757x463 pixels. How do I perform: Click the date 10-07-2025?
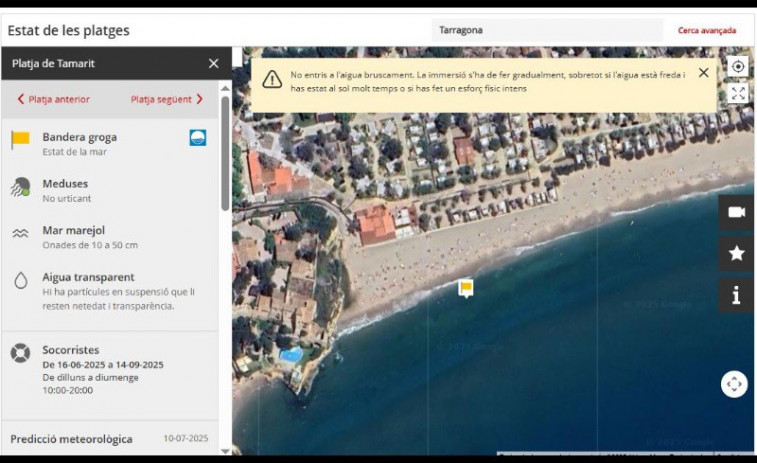pos(186,438)
